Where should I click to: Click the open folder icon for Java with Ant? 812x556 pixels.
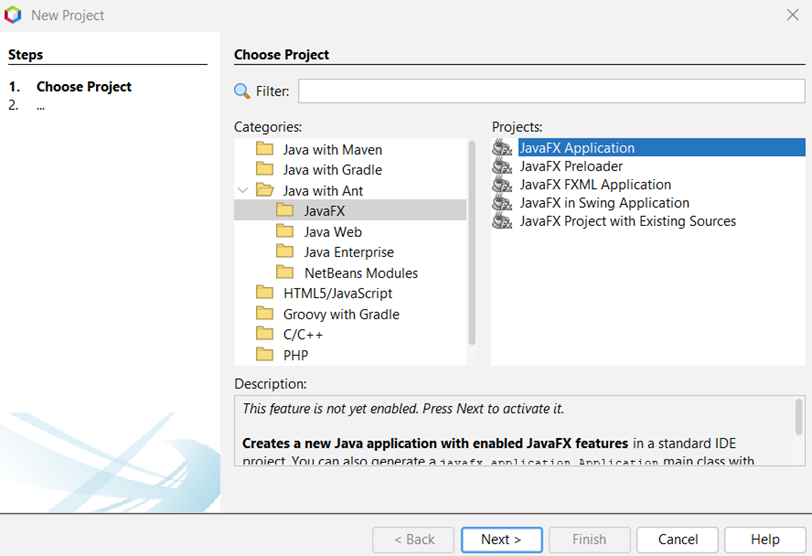coord(265,190)
